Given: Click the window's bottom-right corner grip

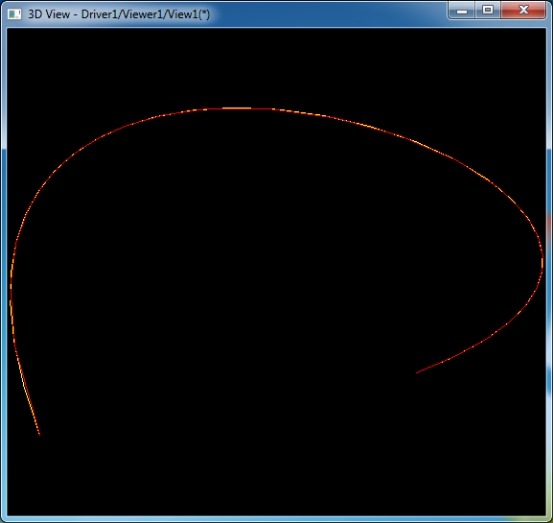Looking at the screenshot, I should tap(550, 519).
